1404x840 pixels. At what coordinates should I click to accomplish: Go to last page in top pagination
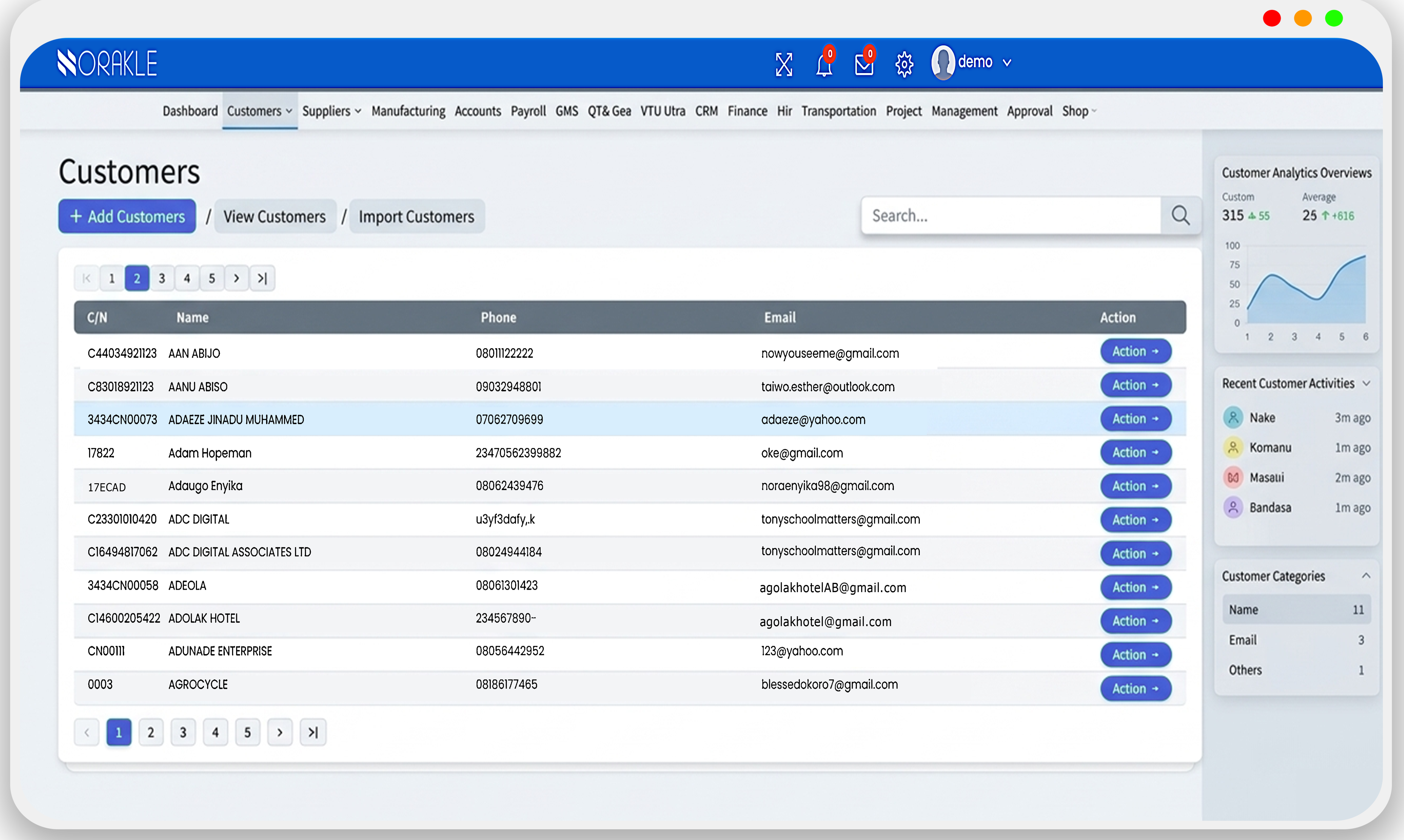click(x=262, y=278)
